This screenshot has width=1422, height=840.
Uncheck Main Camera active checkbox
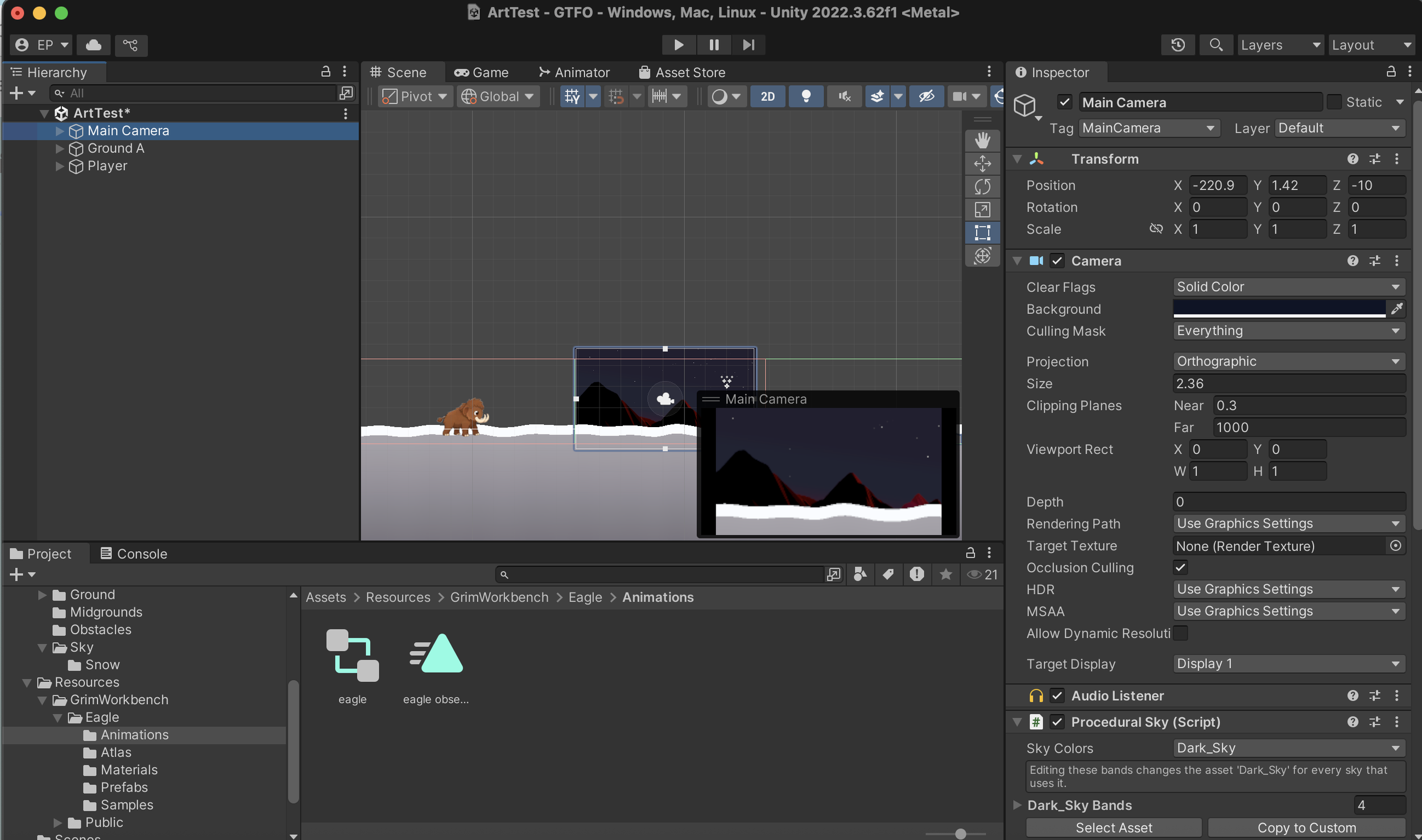click(1065, 102)
